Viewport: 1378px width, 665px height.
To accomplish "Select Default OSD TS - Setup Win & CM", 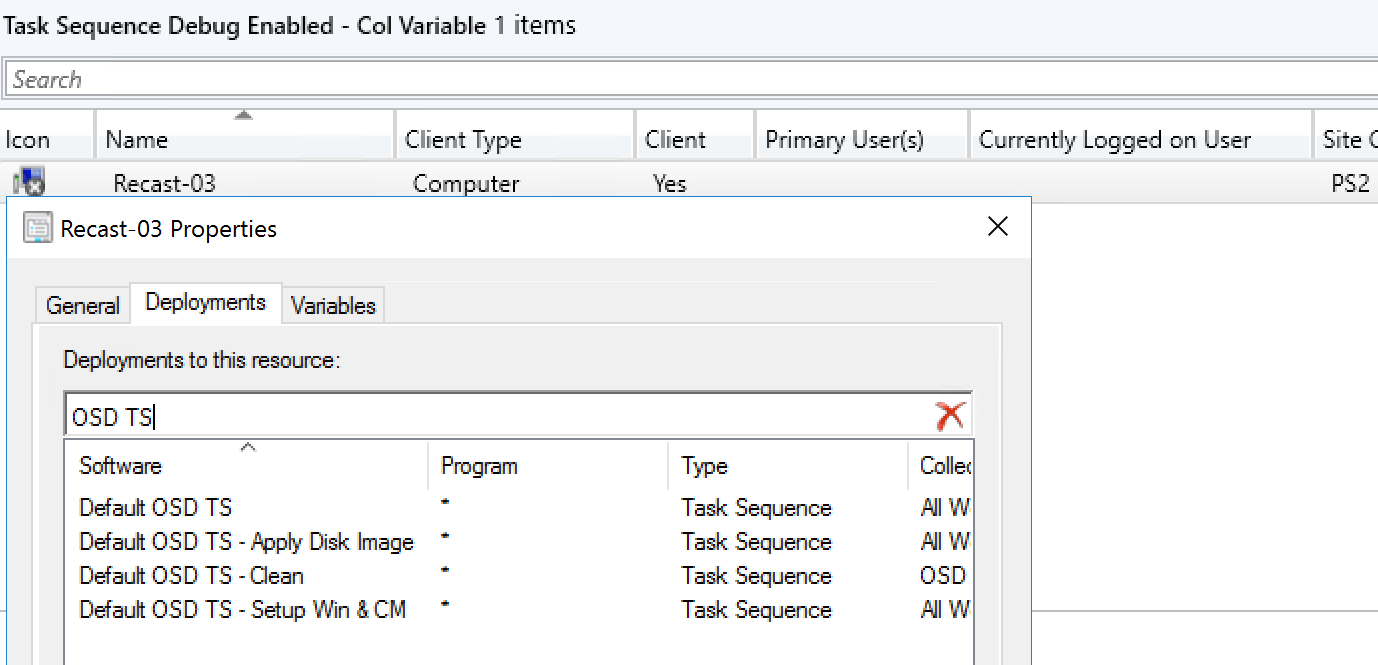I will pyautogui.click(x=242, y=610).
